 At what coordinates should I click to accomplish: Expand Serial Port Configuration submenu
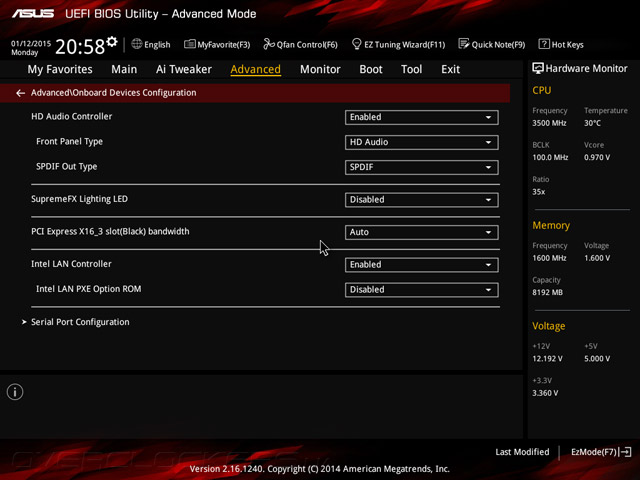click(80, 322)
